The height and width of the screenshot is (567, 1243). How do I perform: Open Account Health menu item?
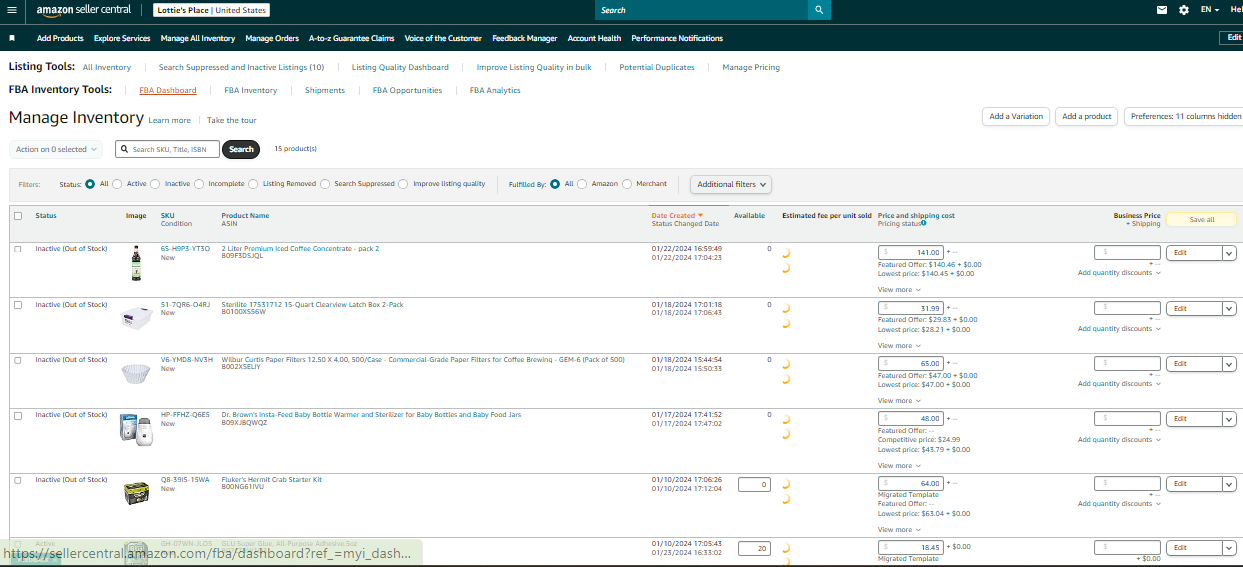click(x=594, y=38)
